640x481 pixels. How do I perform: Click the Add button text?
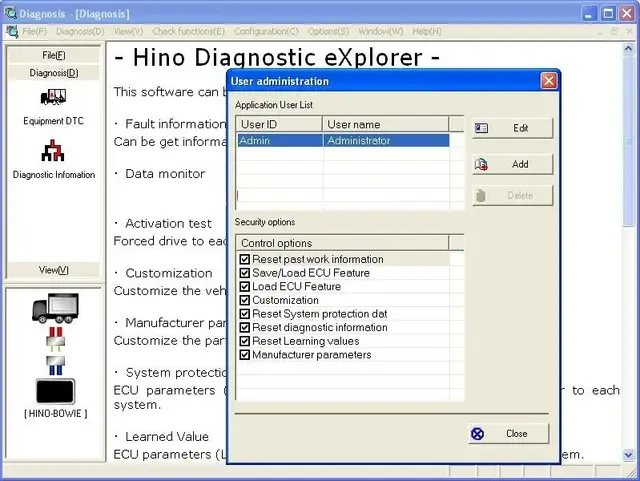pyautogui.click(x=520, y=164)
